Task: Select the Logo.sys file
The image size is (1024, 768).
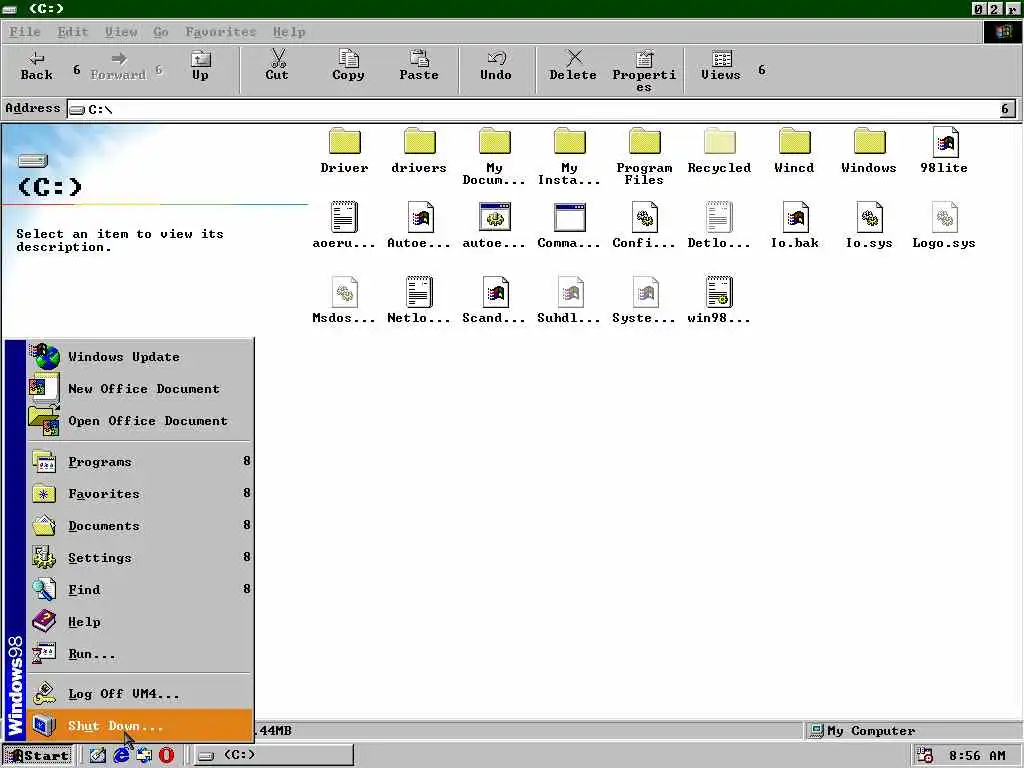Action: pos(944,226)
